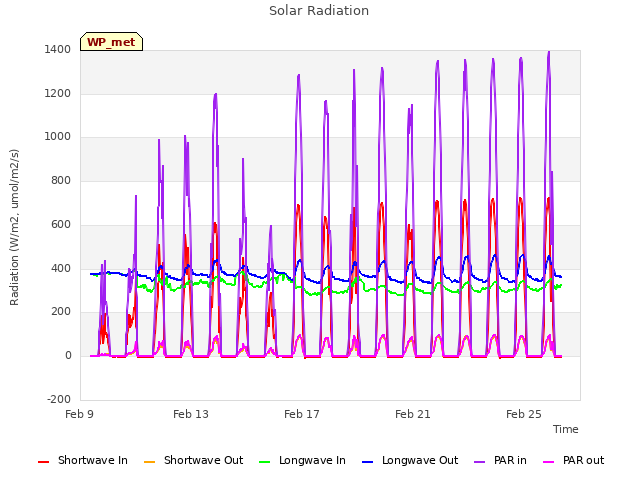Click the green Longwave In legend swatch
This screenshot has height=480, width=640.
pos(265,462)
